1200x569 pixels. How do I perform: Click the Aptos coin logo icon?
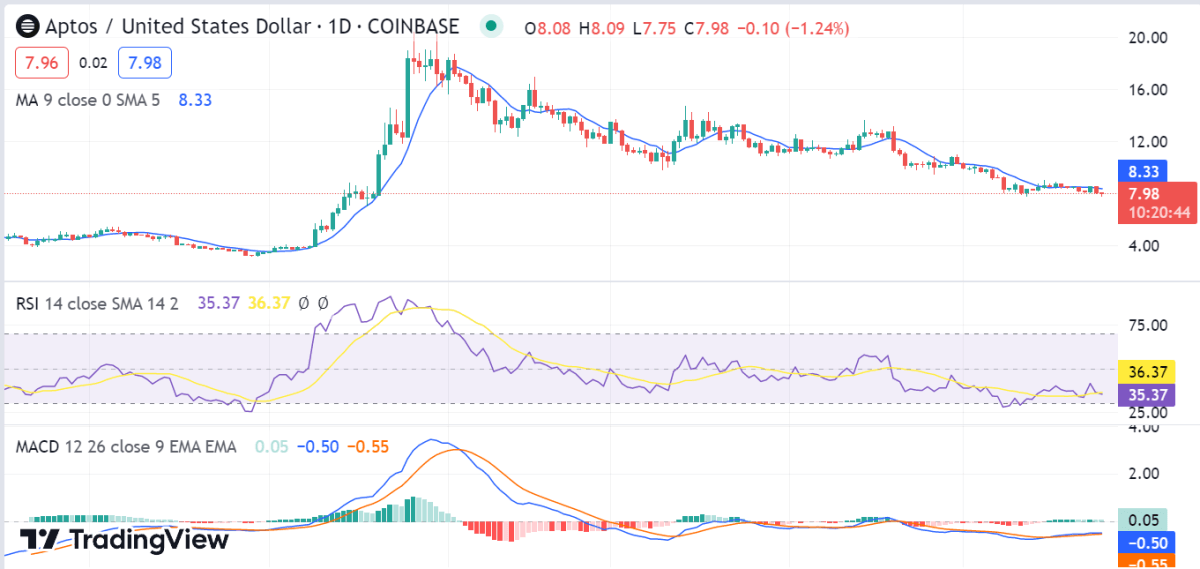(27, 27)
